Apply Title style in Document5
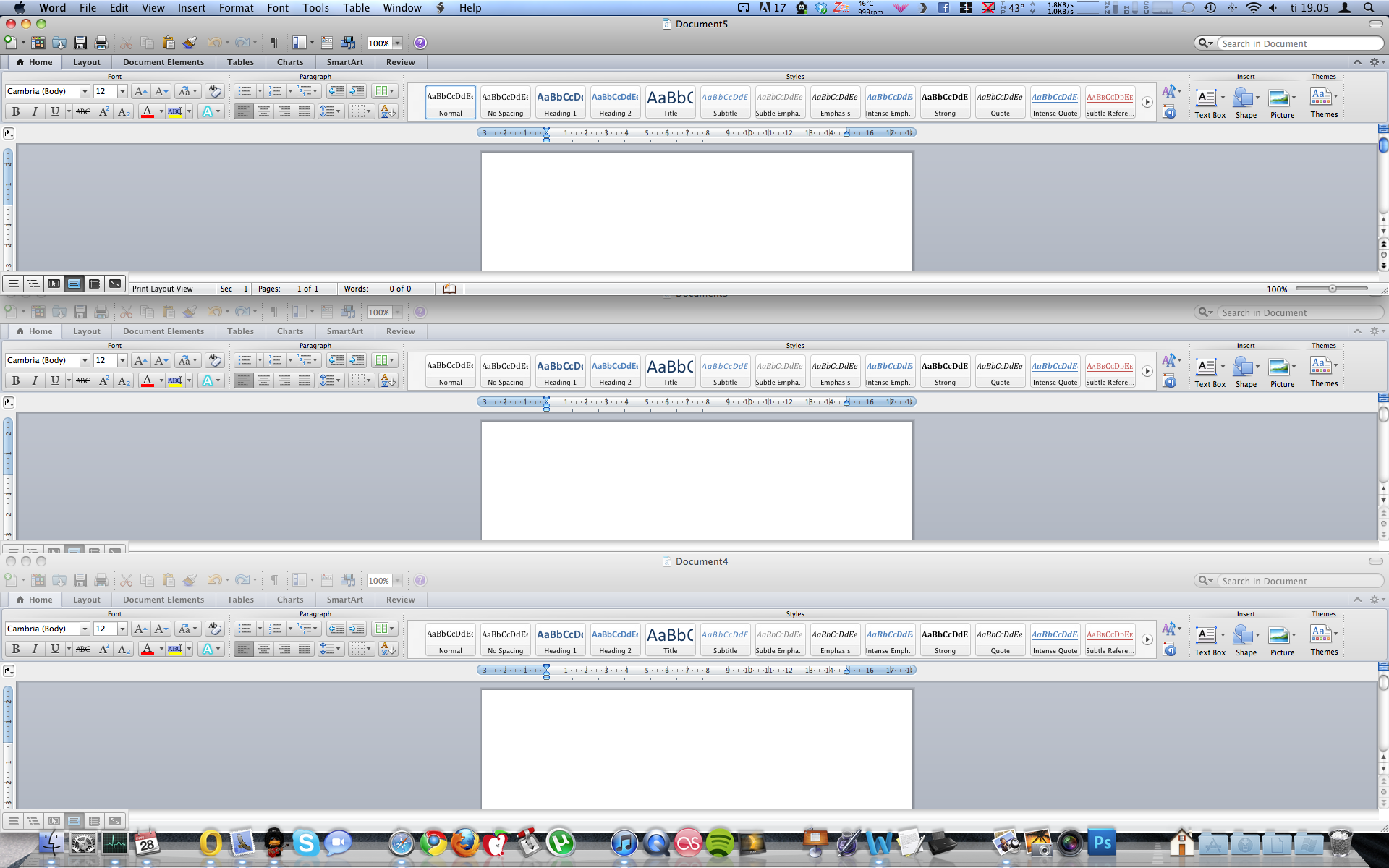Image resolution: width=1389 pixels, height=868 pixels. (x=670, y=103)
